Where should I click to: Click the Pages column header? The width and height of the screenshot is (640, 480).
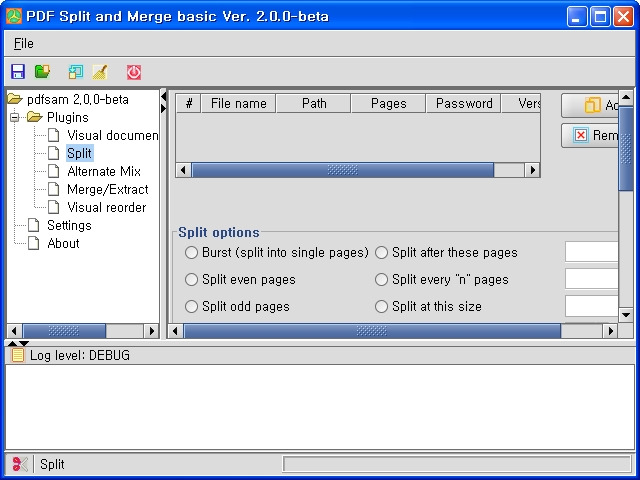coord(388,103)
